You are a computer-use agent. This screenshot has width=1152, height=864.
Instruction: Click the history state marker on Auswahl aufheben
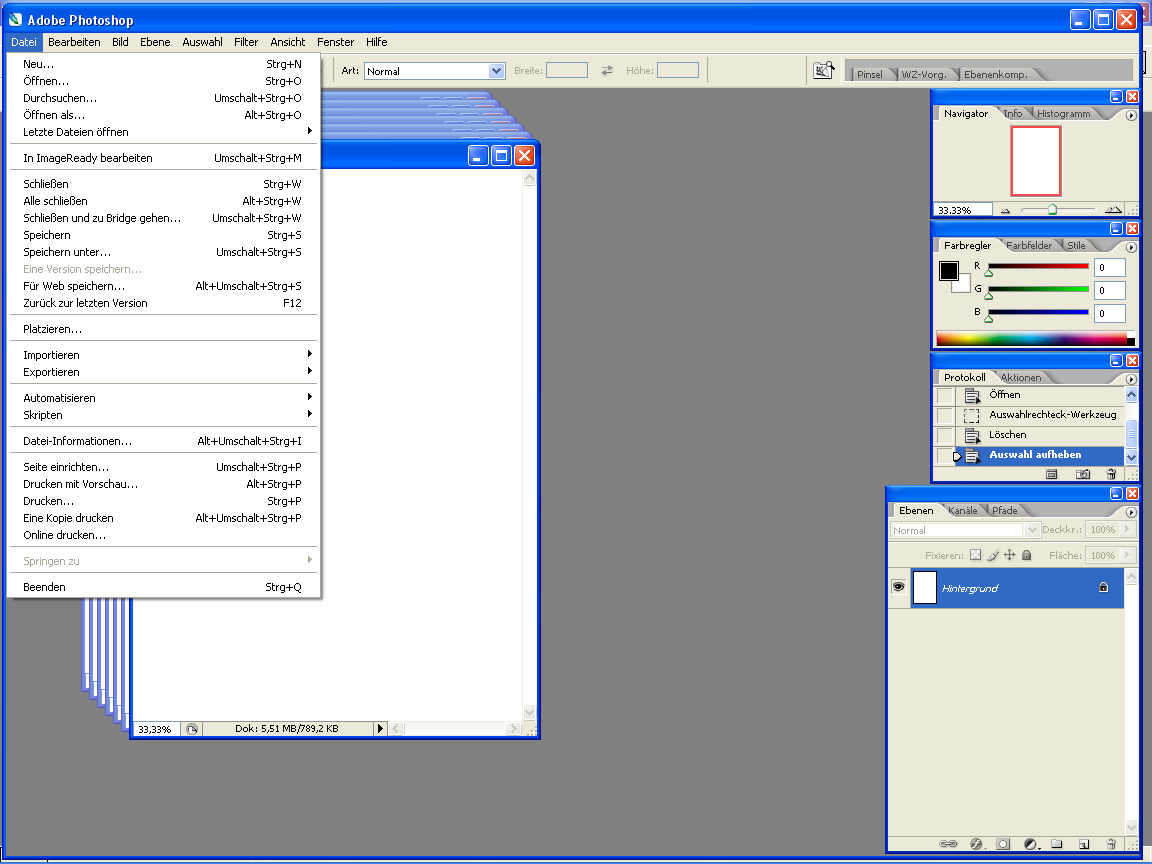click(957, 456)
